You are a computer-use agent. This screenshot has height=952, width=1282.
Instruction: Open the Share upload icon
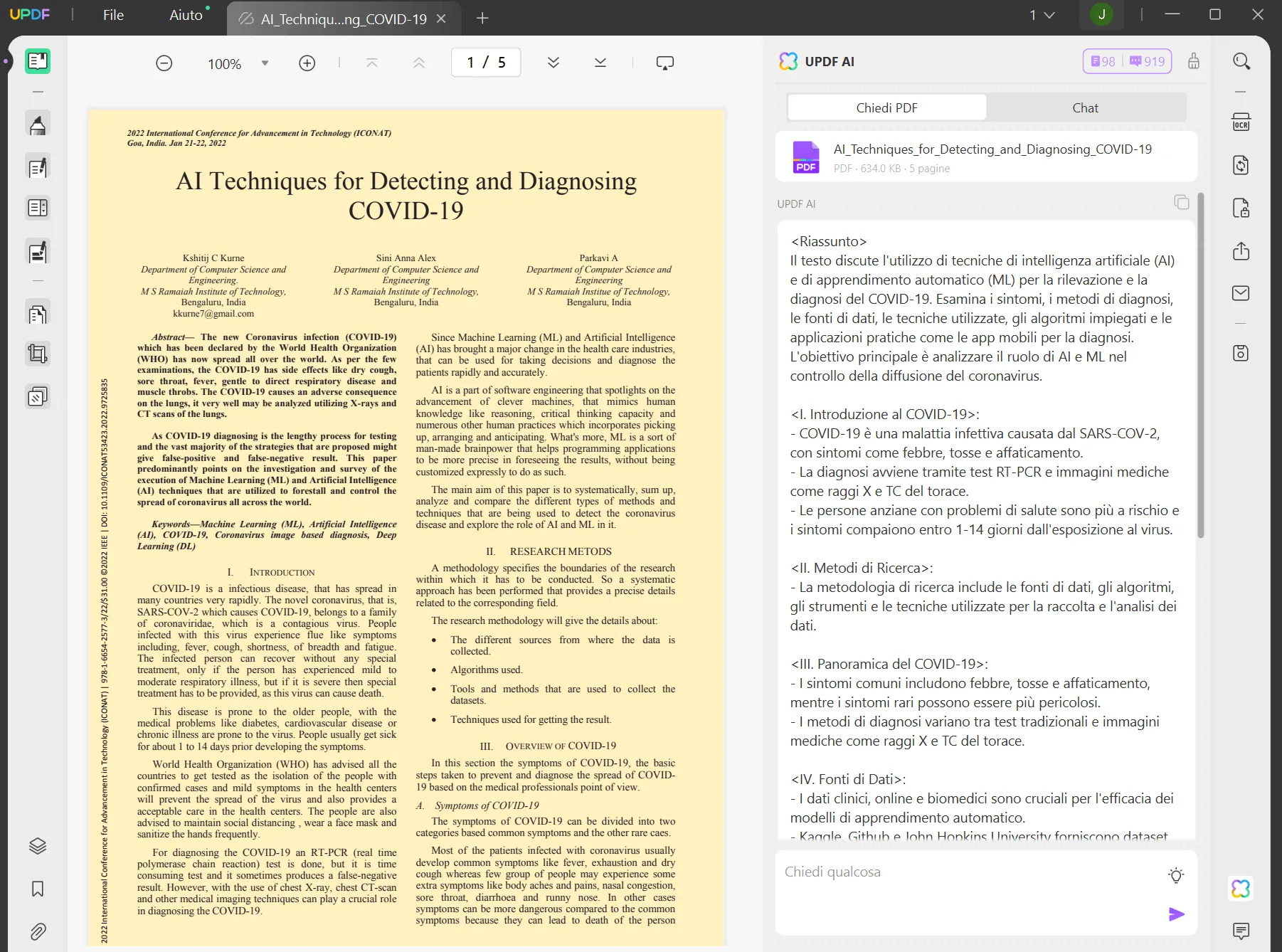click(1241, 250)
